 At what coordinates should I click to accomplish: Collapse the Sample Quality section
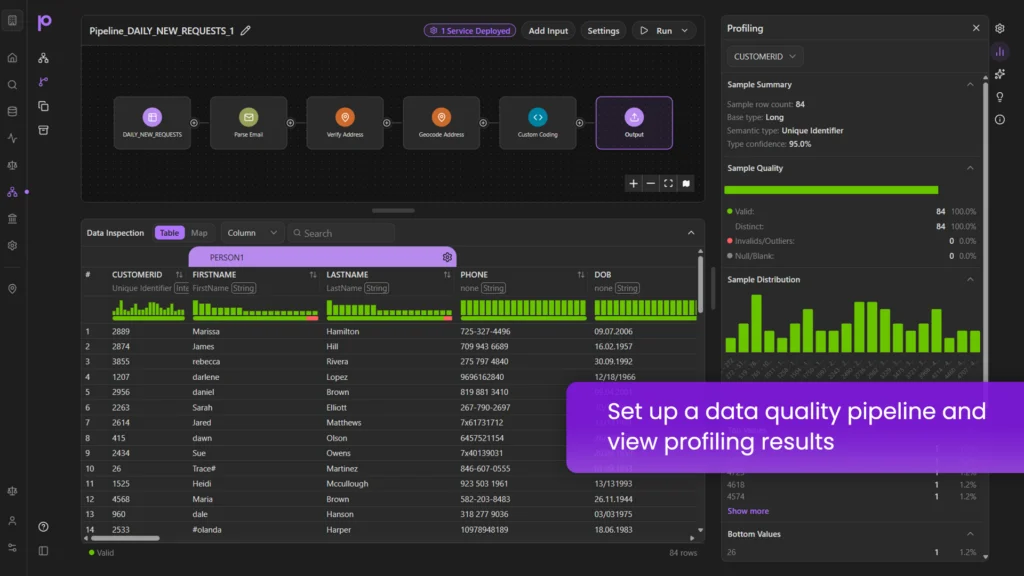coord(970,168)
